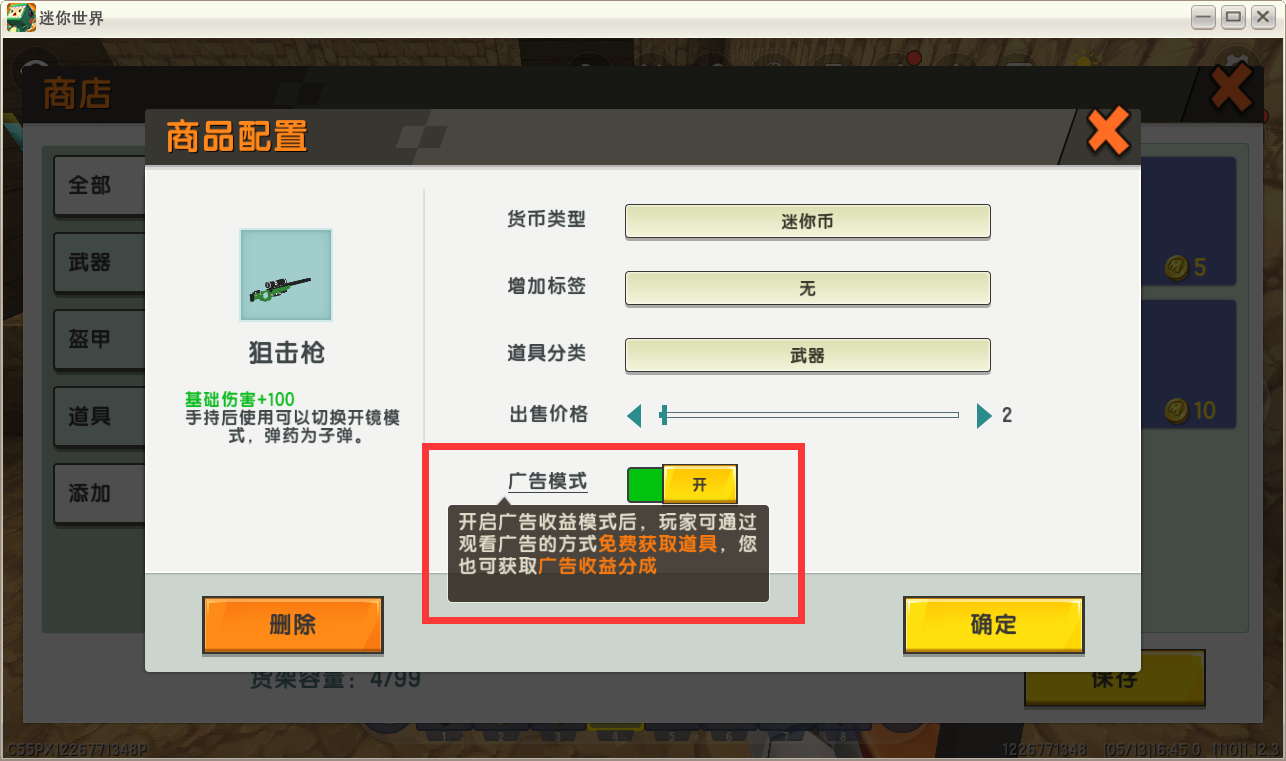
Task: Close the 商品配置 dialog with orange X
Action: point(1108,130)
